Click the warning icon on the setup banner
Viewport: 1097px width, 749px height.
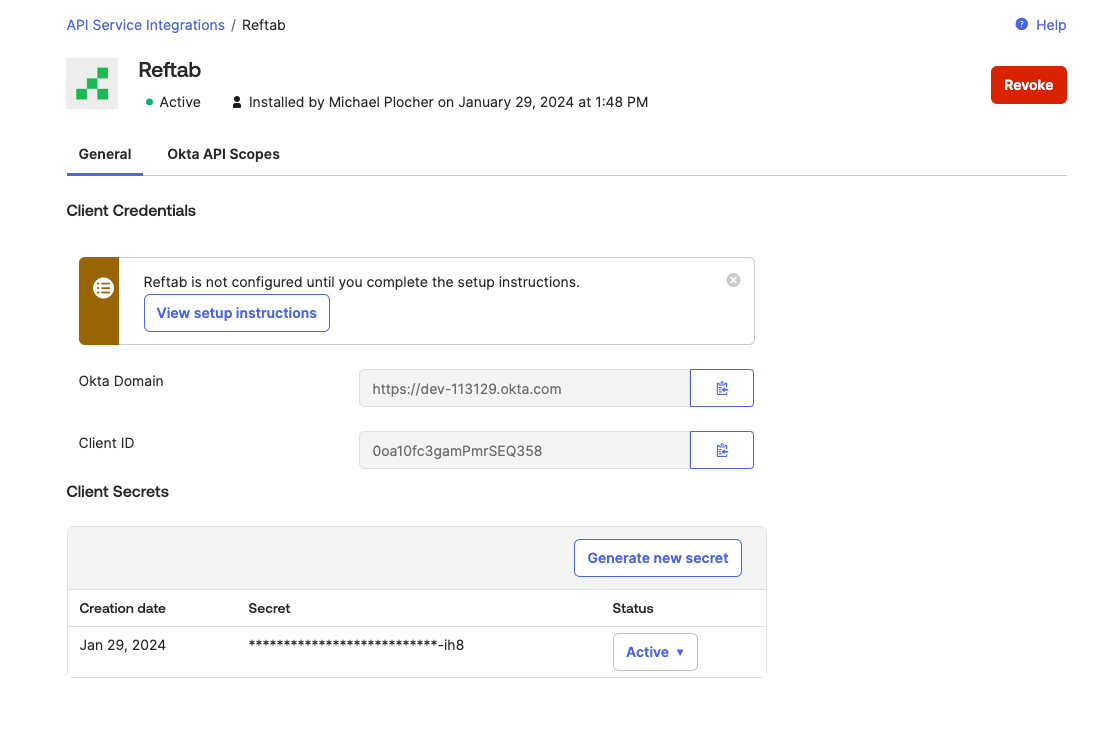[101, 288]
